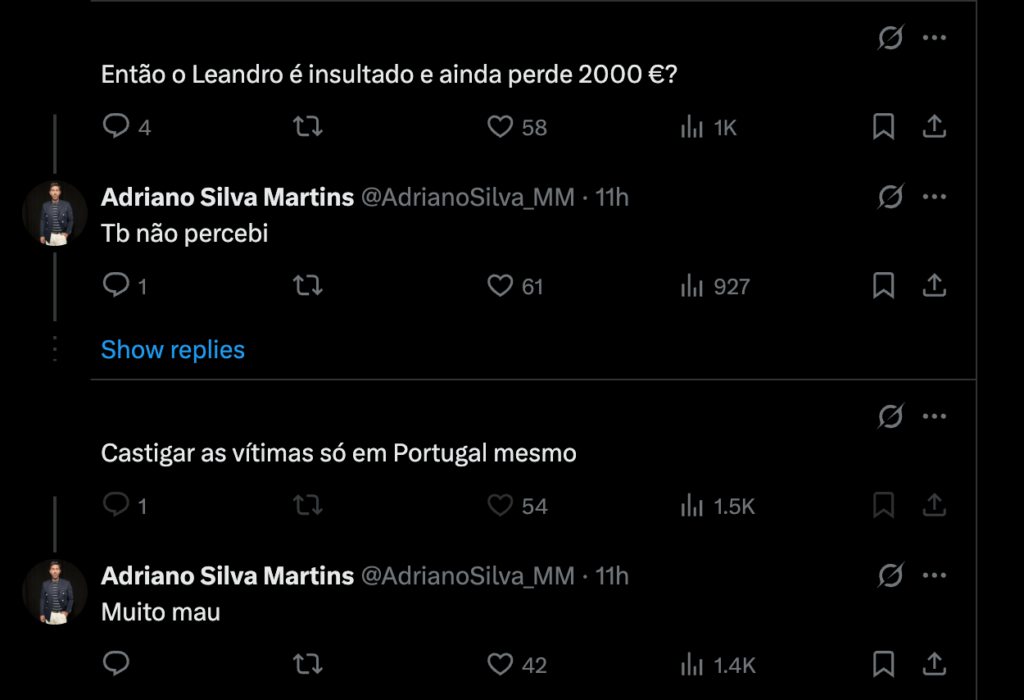Open @AdrianoSilva_MM handle on "Muito mau" reply
Viewport: 1024px width, 700px height.
(467, 576)
